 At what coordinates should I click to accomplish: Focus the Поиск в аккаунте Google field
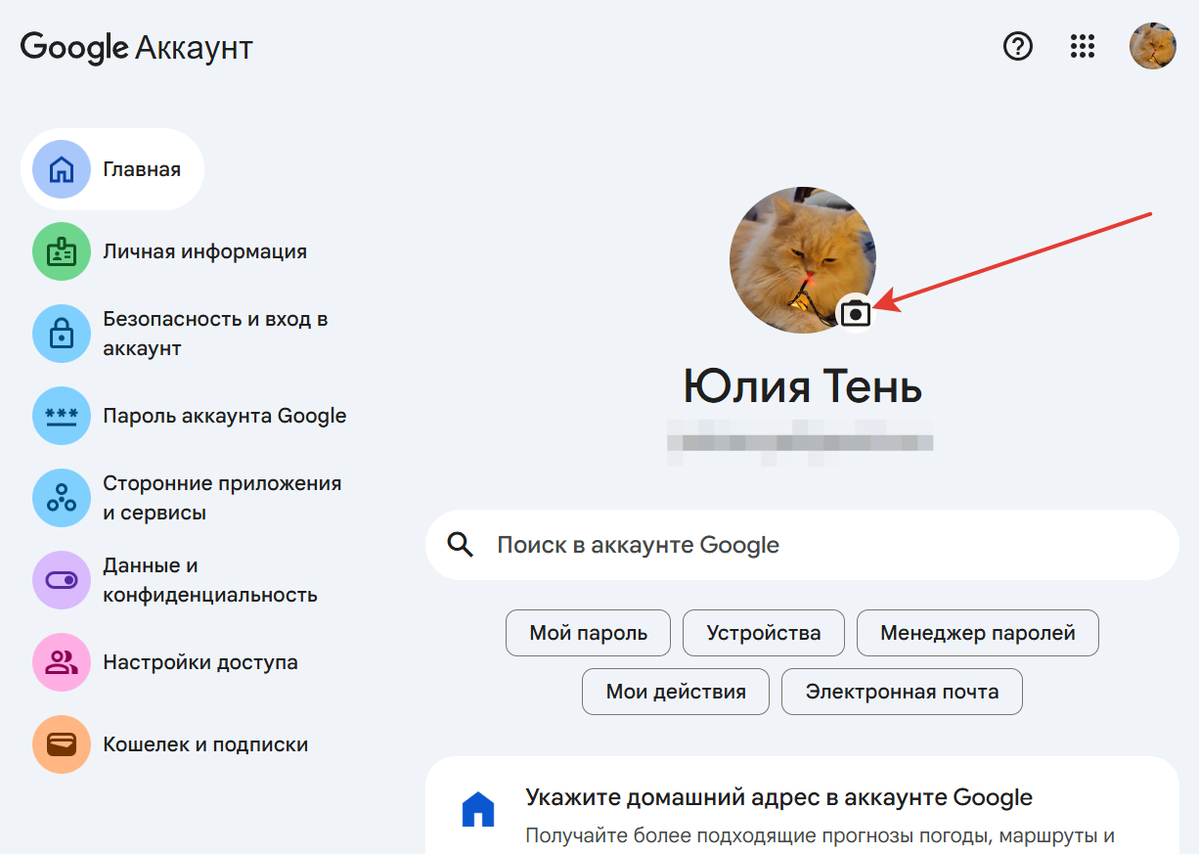click(x=800, y=545)
